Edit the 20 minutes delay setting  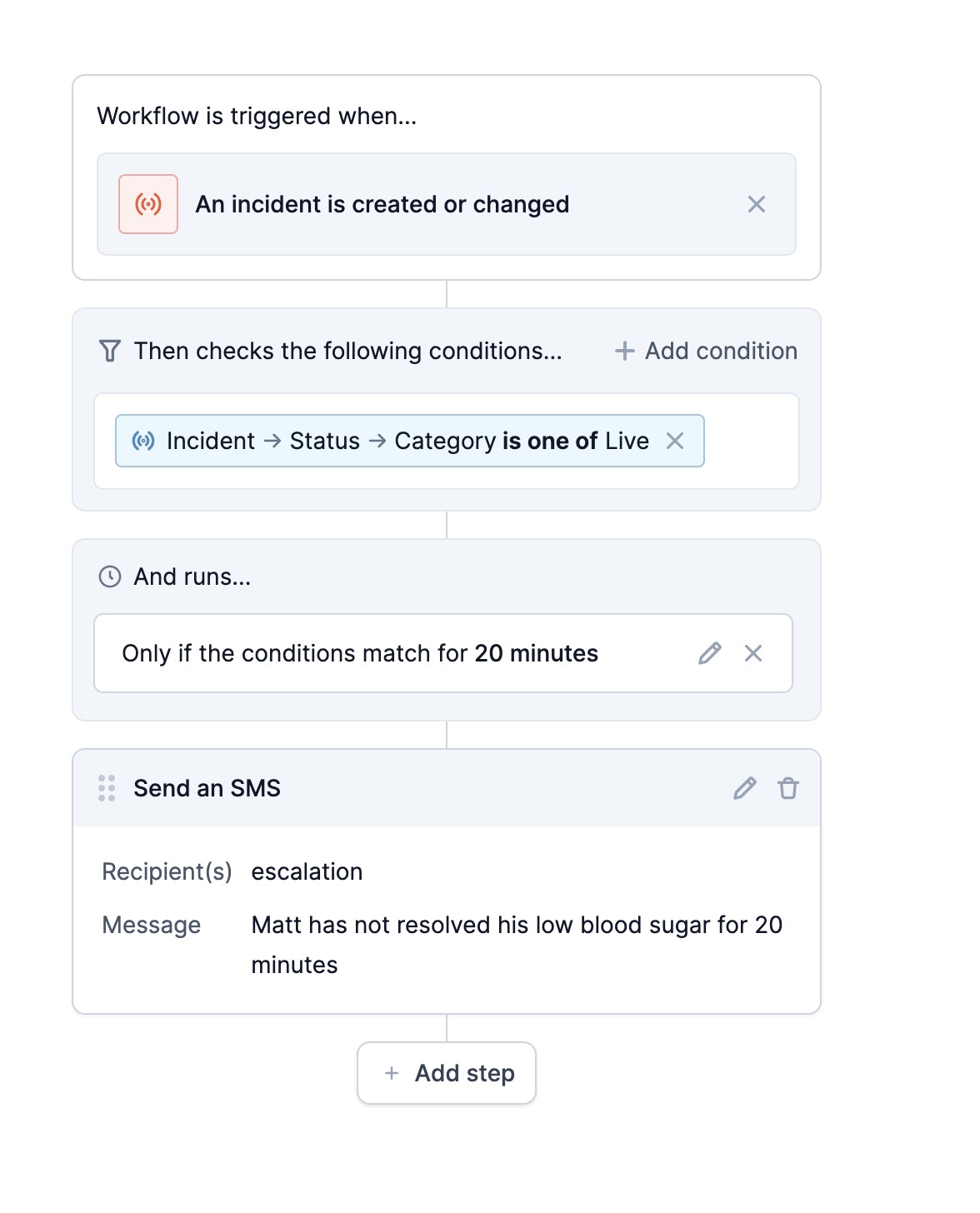click(x=710, y=653)
